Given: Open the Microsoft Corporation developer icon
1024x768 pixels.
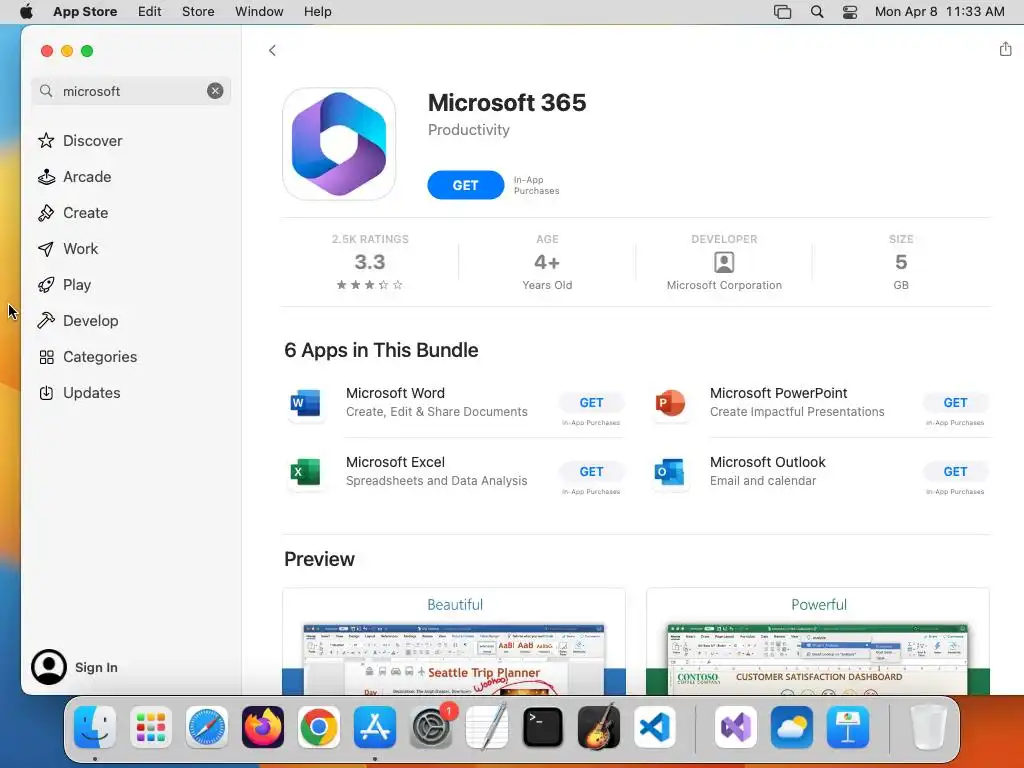Looking at the screenshot, I should (x=724, y=262).
